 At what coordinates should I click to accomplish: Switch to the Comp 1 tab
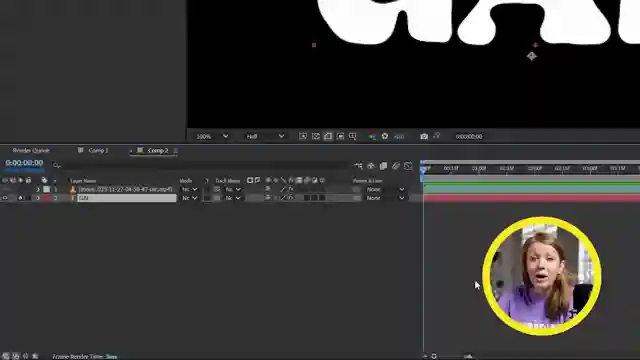(x=98, y=151)
